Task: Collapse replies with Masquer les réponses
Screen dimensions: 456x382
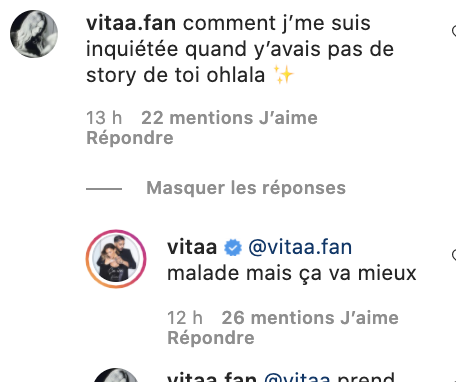Action: coord(246,188)
